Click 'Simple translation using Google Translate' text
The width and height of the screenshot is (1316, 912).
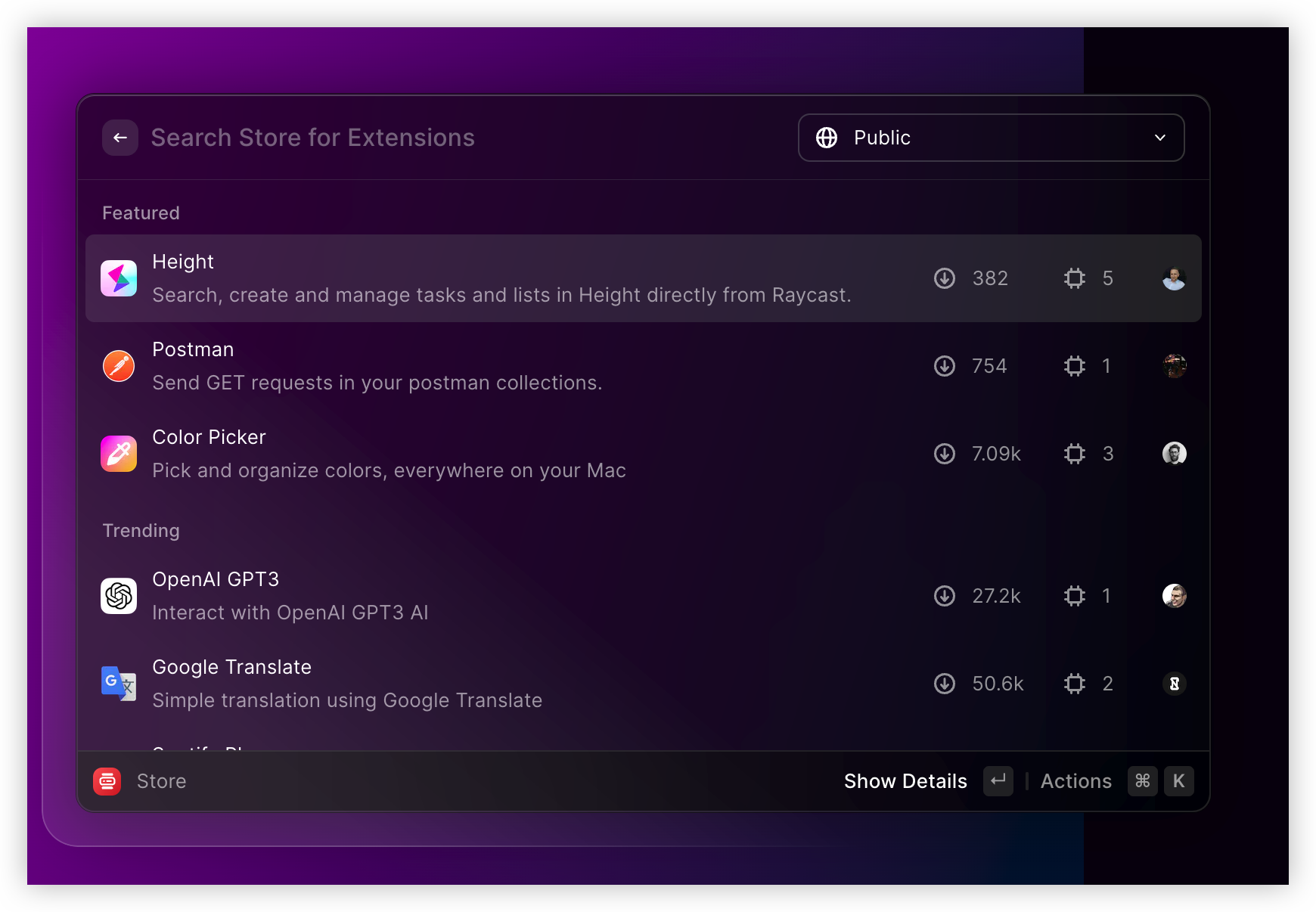click(347, 700)
